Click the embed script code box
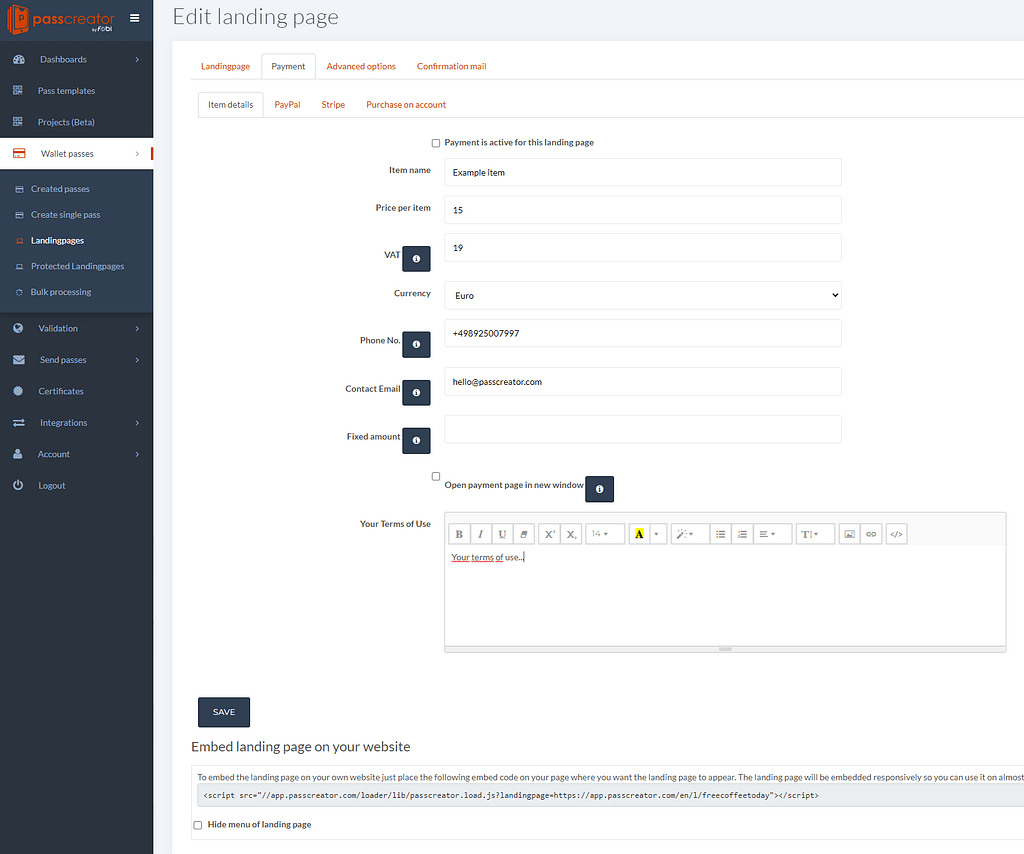This screenshot has height=854, width=1024. pyautogui.click(x=611, y=795)
